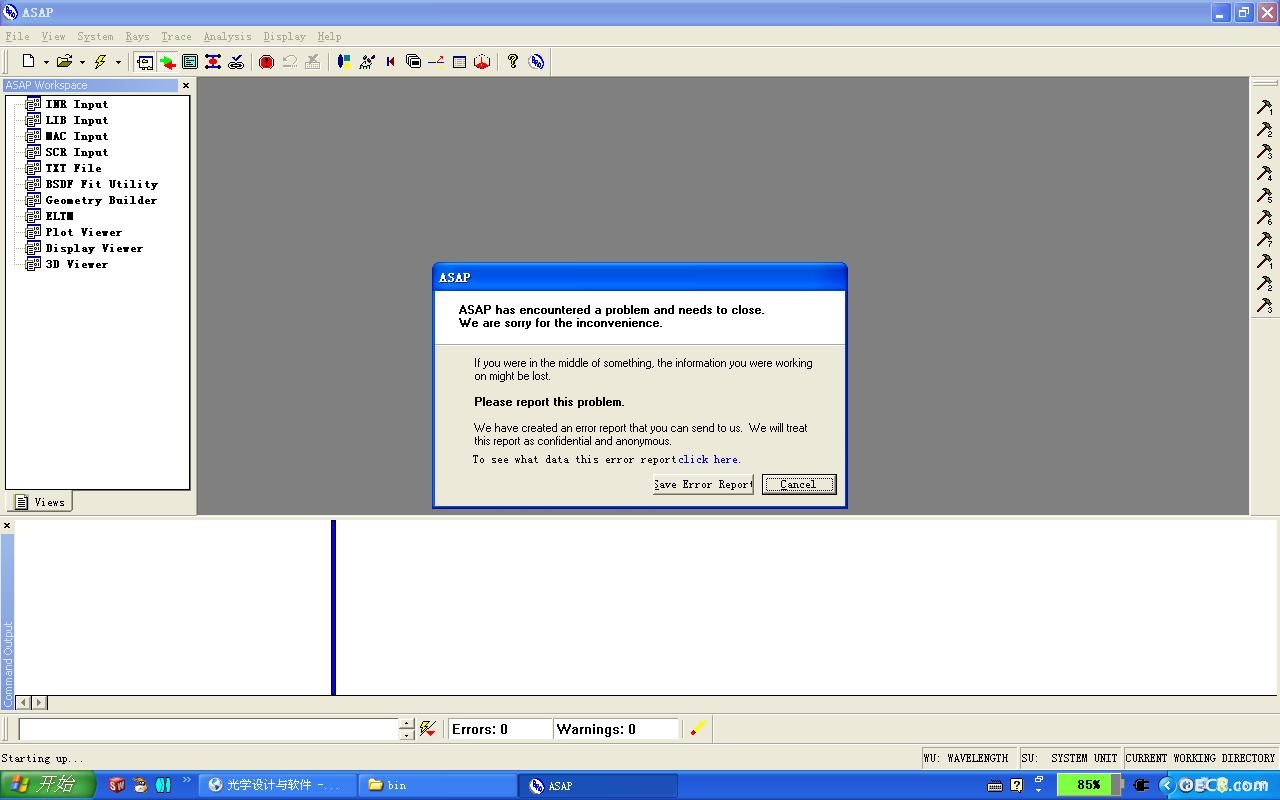Click the eraser icon beside Warnings count

[698, 729]
